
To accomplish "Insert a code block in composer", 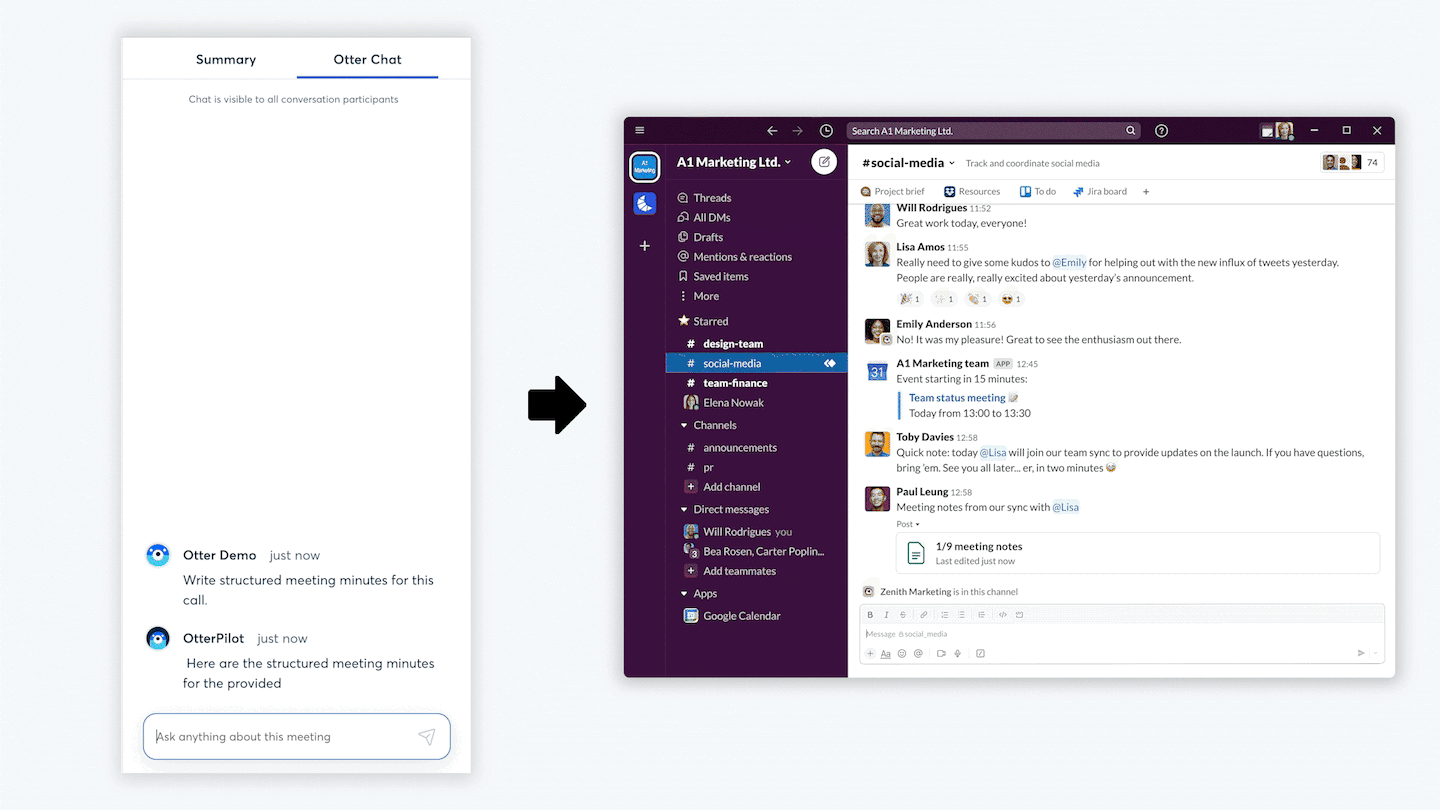I will click(1019, 615).
